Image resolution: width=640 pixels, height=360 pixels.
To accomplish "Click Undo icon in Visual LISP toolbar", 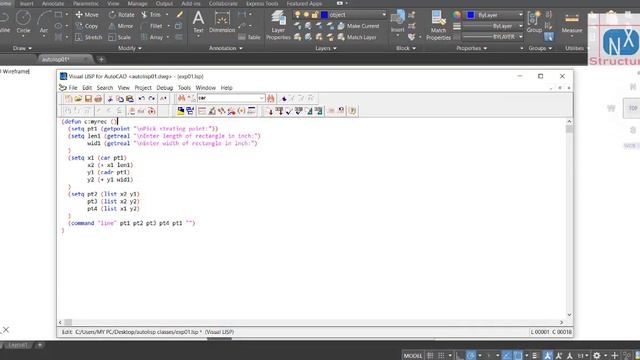I will point(142,99).
